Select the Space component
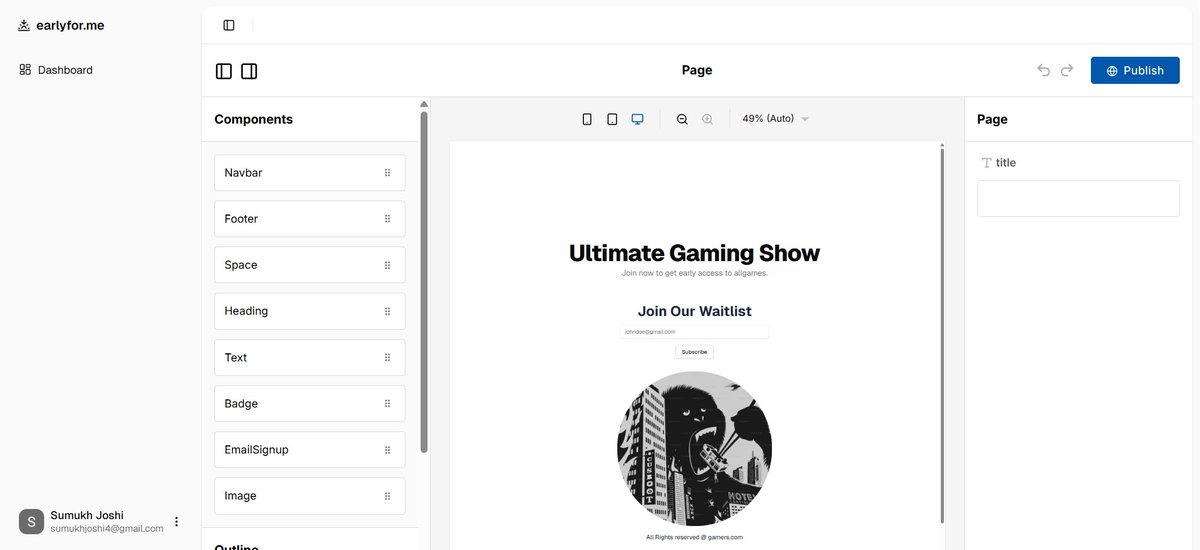 309,265
